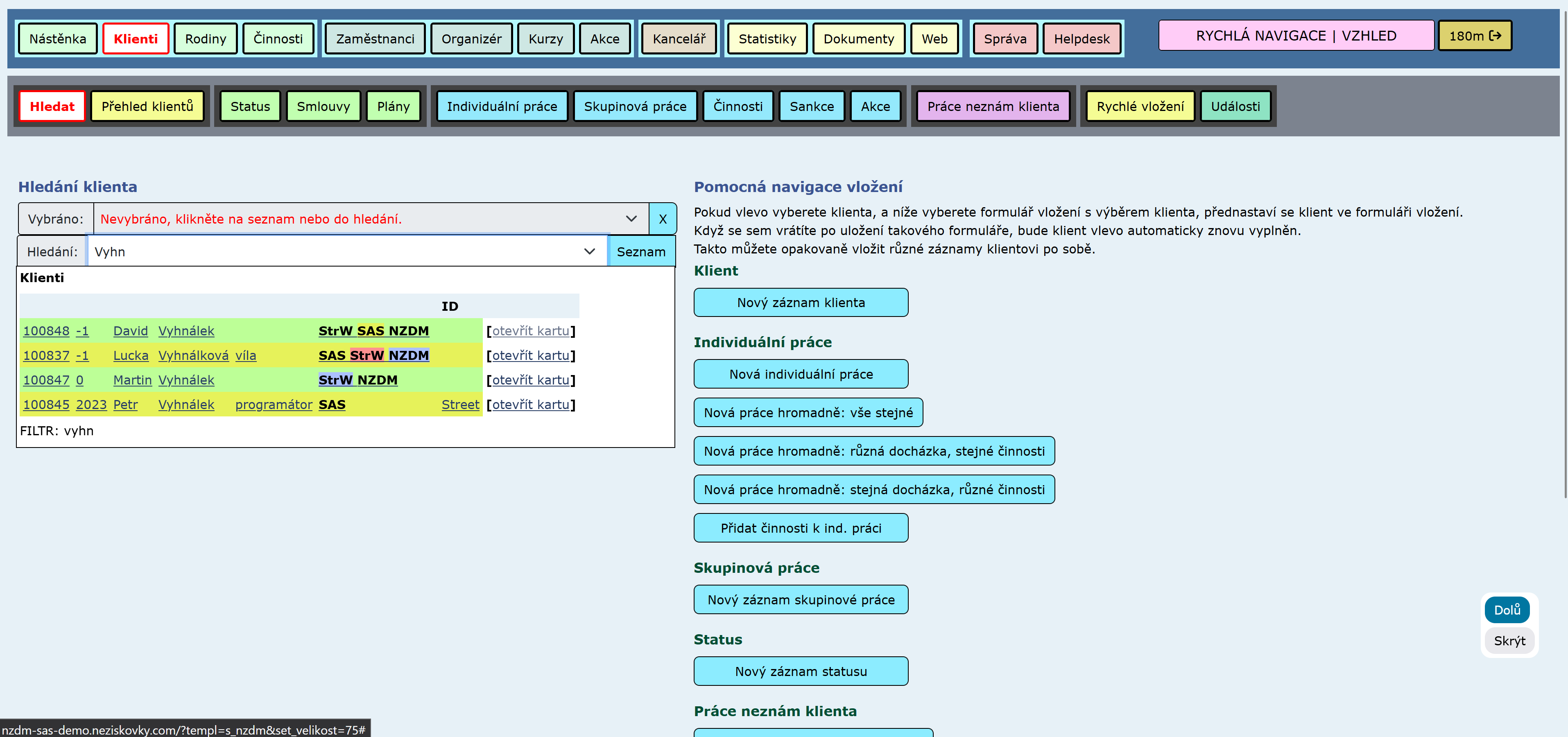1568x737 pixels.
Task: Click Nový záznam skupinové práce
Action: pos(801,599)
